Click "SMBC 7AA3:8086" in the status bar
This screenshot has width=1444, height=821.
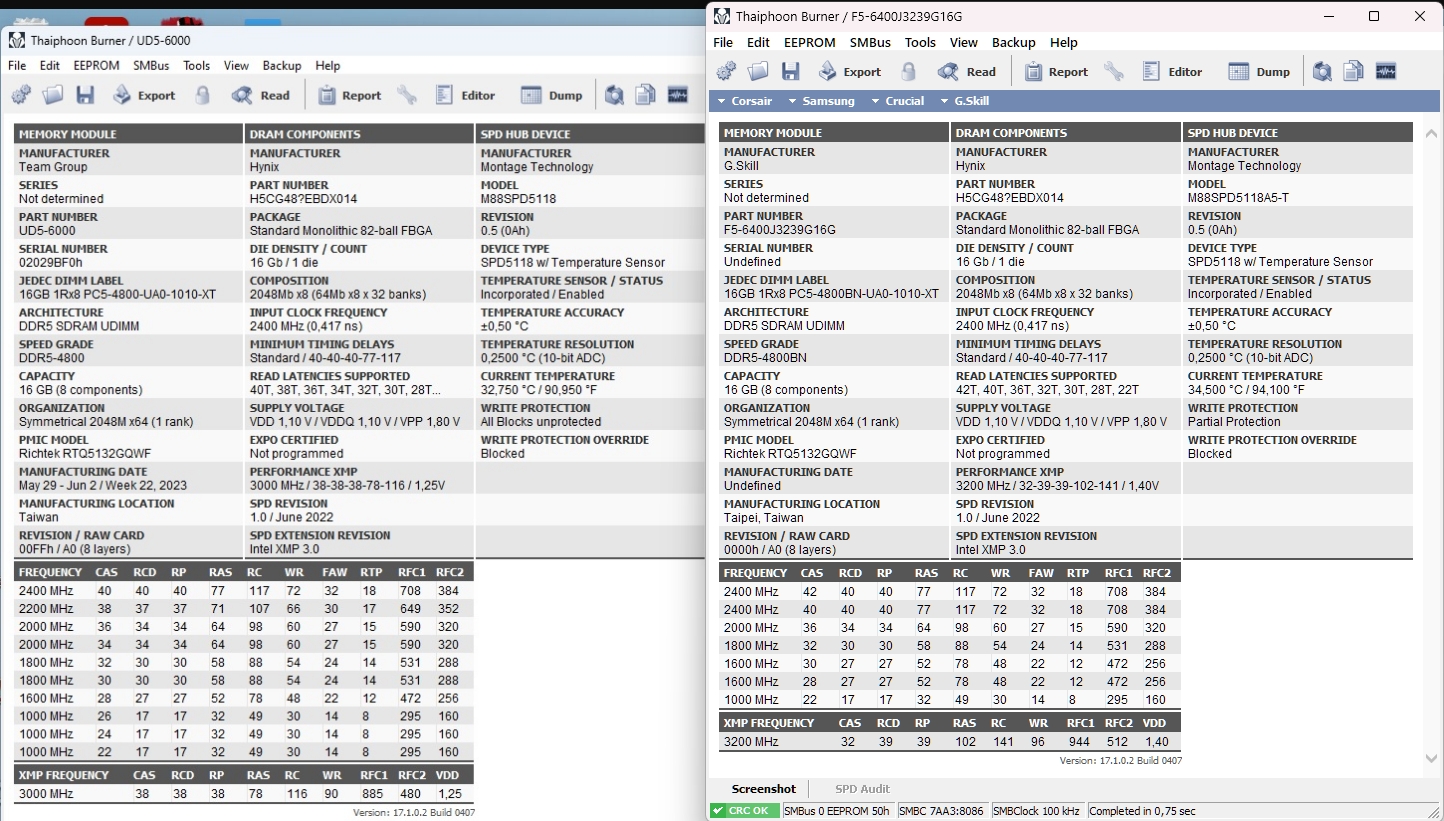[940, 811]
